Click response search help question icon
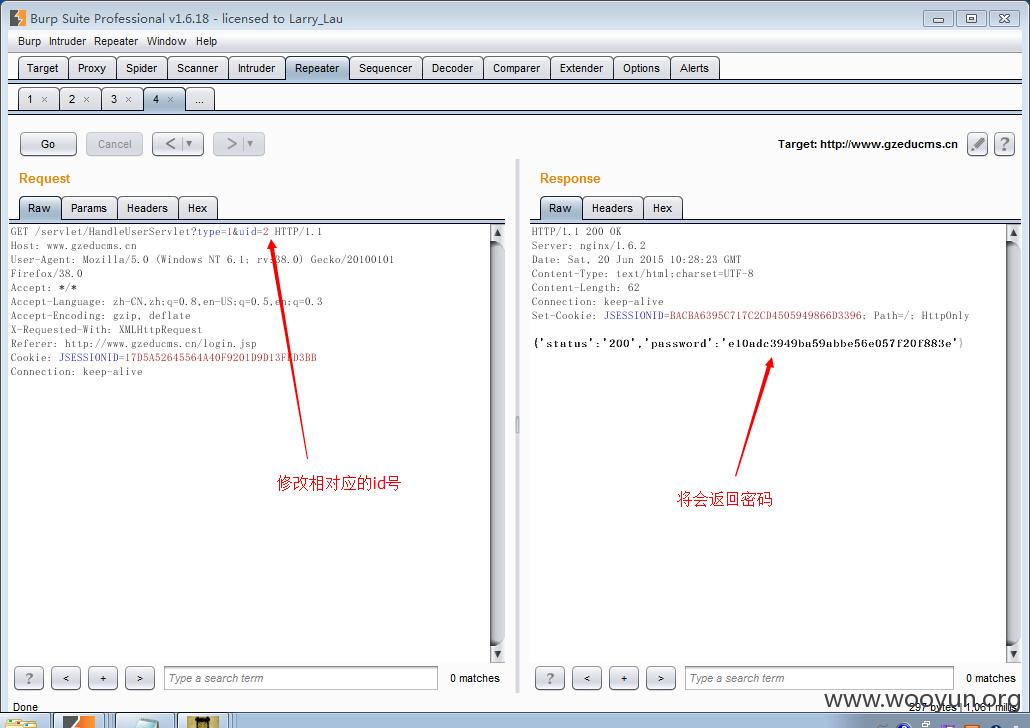 click(550, 678)
